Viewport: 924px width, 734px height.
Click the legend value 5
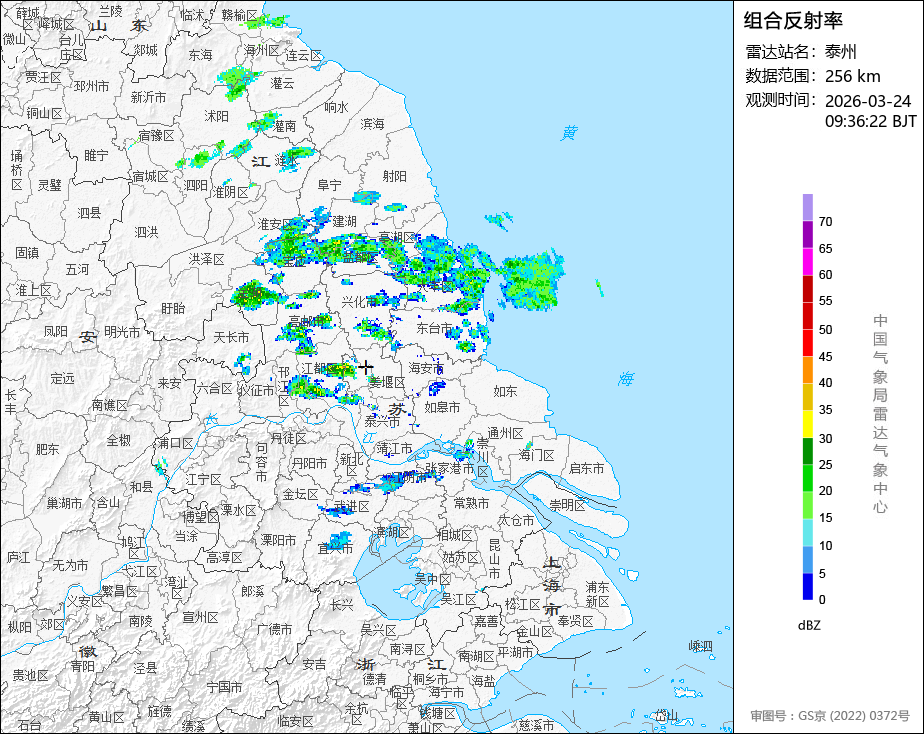point(822,573)
